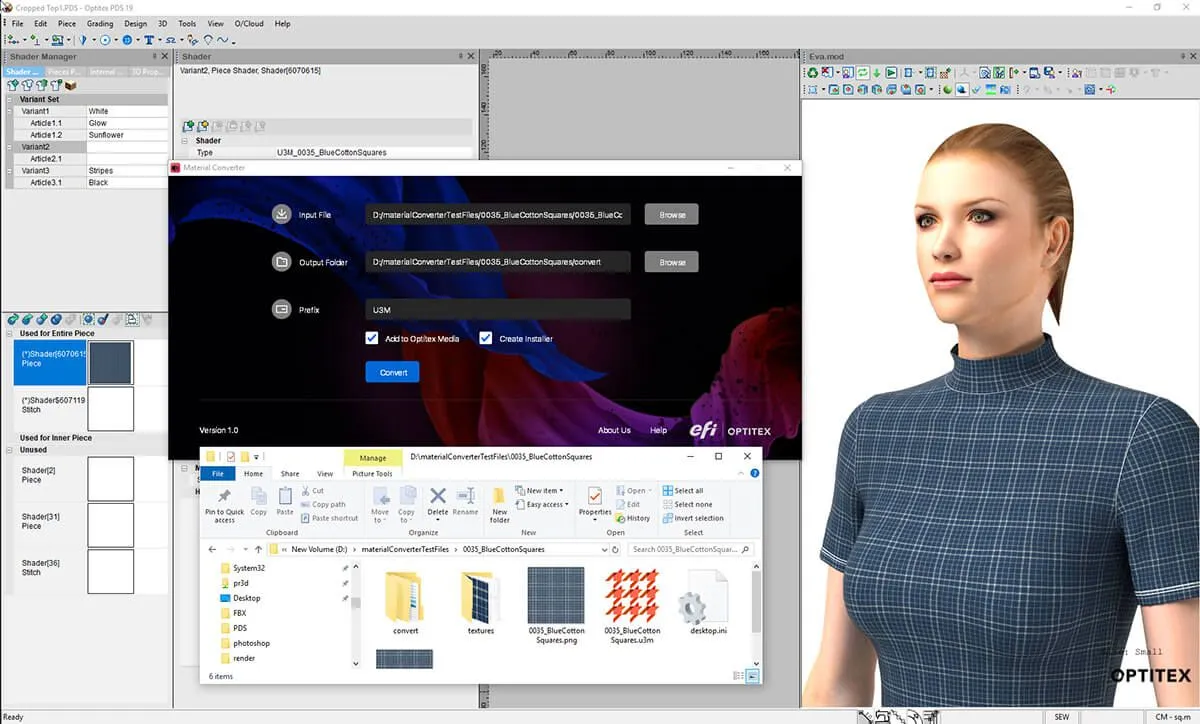This screenshot has height=724, width=1200.
Task: Uncheck Add to Optitex Media
Action: click(371, 338)
